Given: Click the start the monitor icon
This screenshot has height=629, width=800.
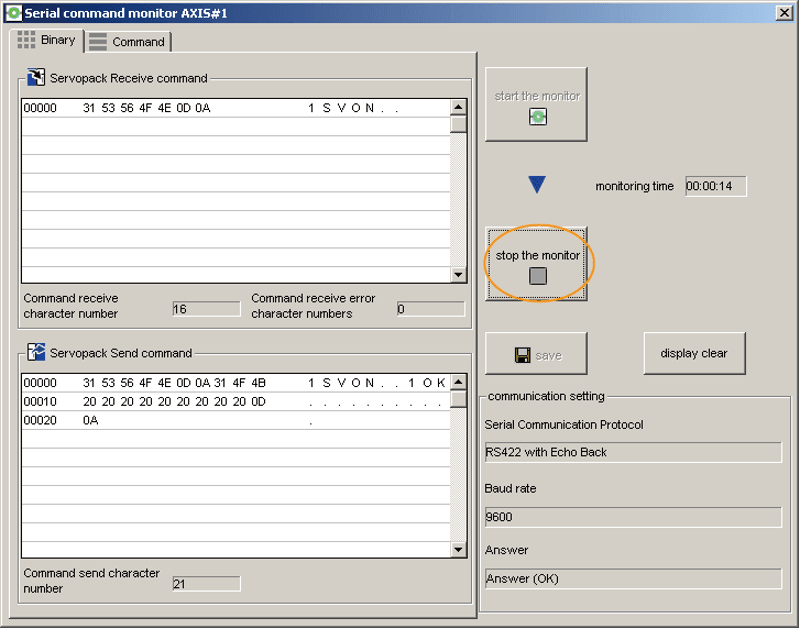Looking at the screenshot, I should click(x=537, y=117).
